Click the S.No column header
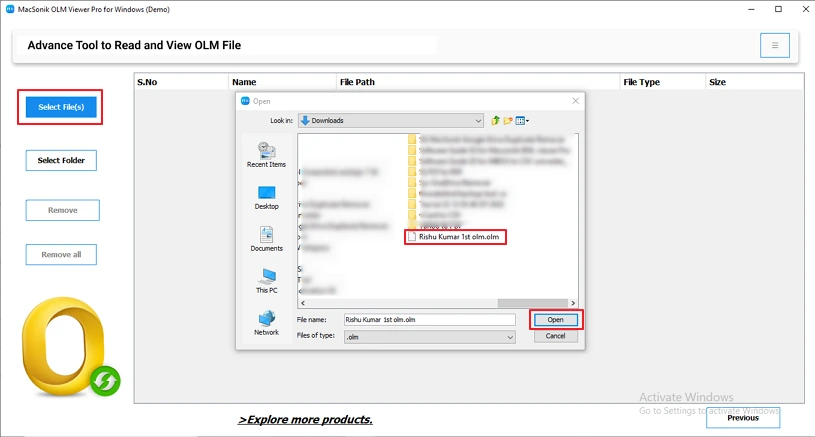Screen dimensions: 815x437 (x=181, y=82)
